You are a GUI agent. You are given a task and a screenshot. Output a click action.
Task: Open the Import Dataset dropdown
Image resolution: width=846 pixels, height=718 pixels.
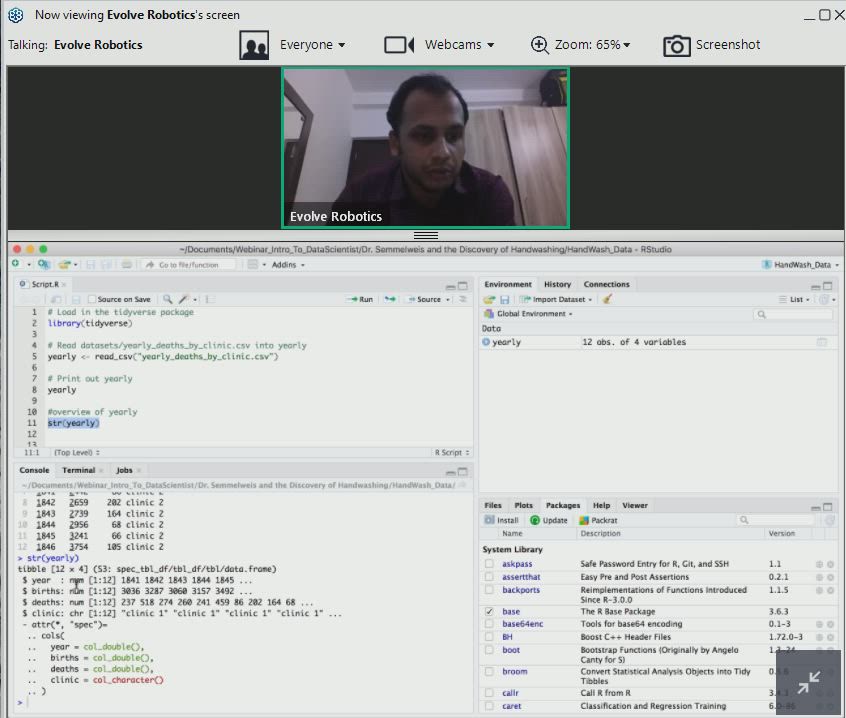[x=556, y=299]
